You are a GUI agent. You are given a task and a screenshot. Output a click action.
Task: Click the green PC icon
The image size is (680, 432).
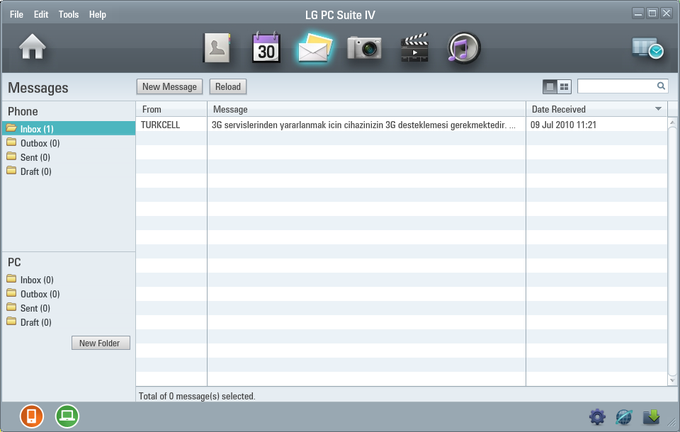point(67,416)
